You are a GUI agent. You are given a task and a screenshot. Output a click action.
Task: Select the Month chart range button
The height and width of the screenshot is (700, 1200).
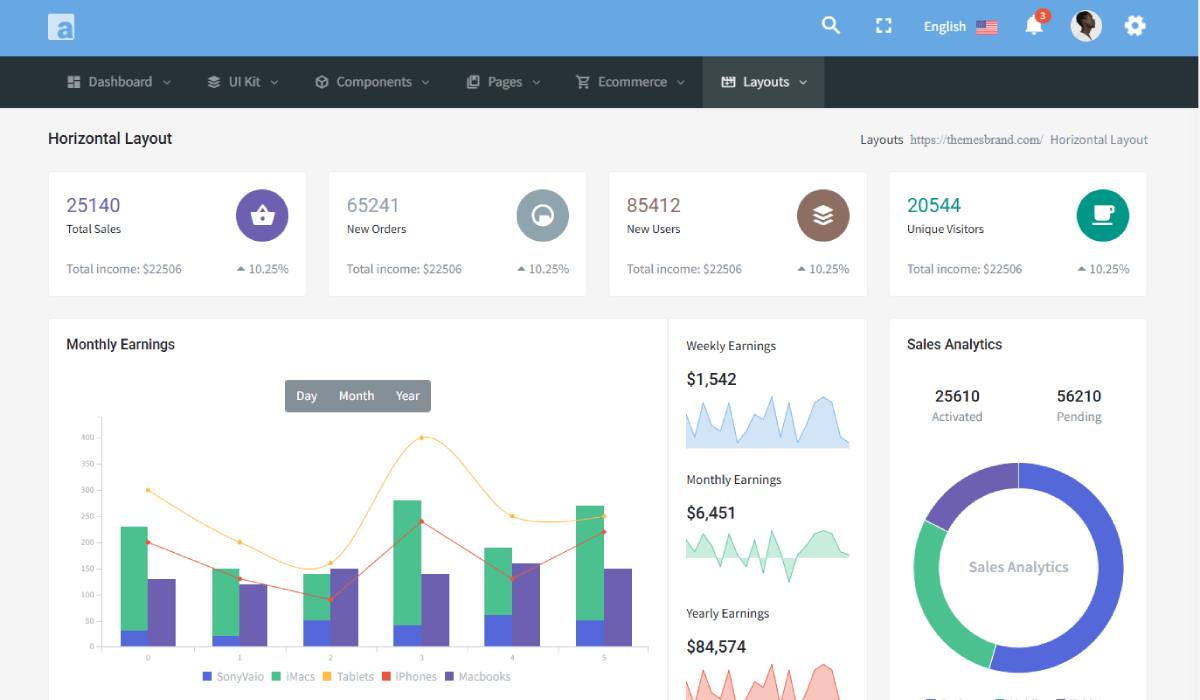coord(356,396)
